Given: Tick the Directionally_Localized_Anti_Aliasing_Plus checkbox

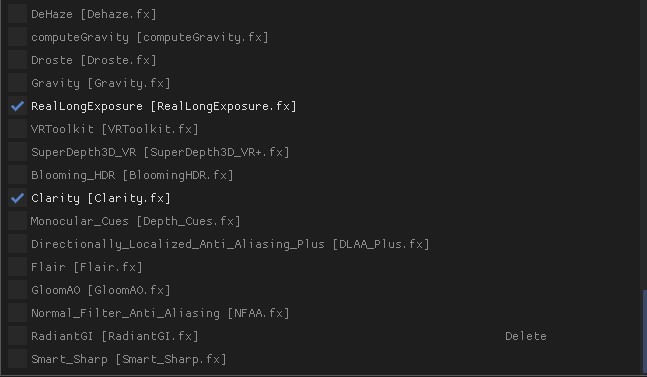Looking at the screenshot, I should click(x=17, y=244).
